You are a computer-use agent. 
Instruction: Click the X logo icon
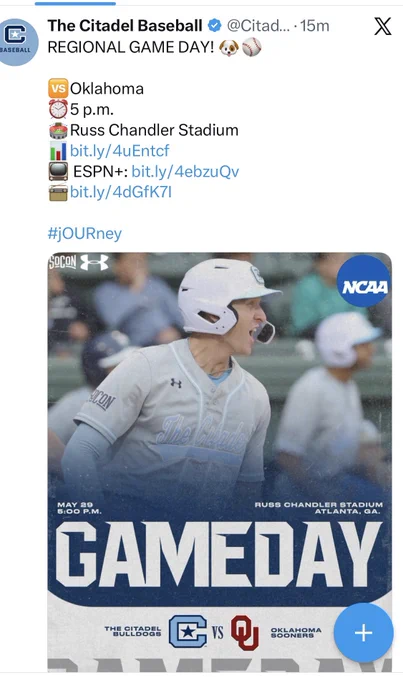[x=382, y=26]
